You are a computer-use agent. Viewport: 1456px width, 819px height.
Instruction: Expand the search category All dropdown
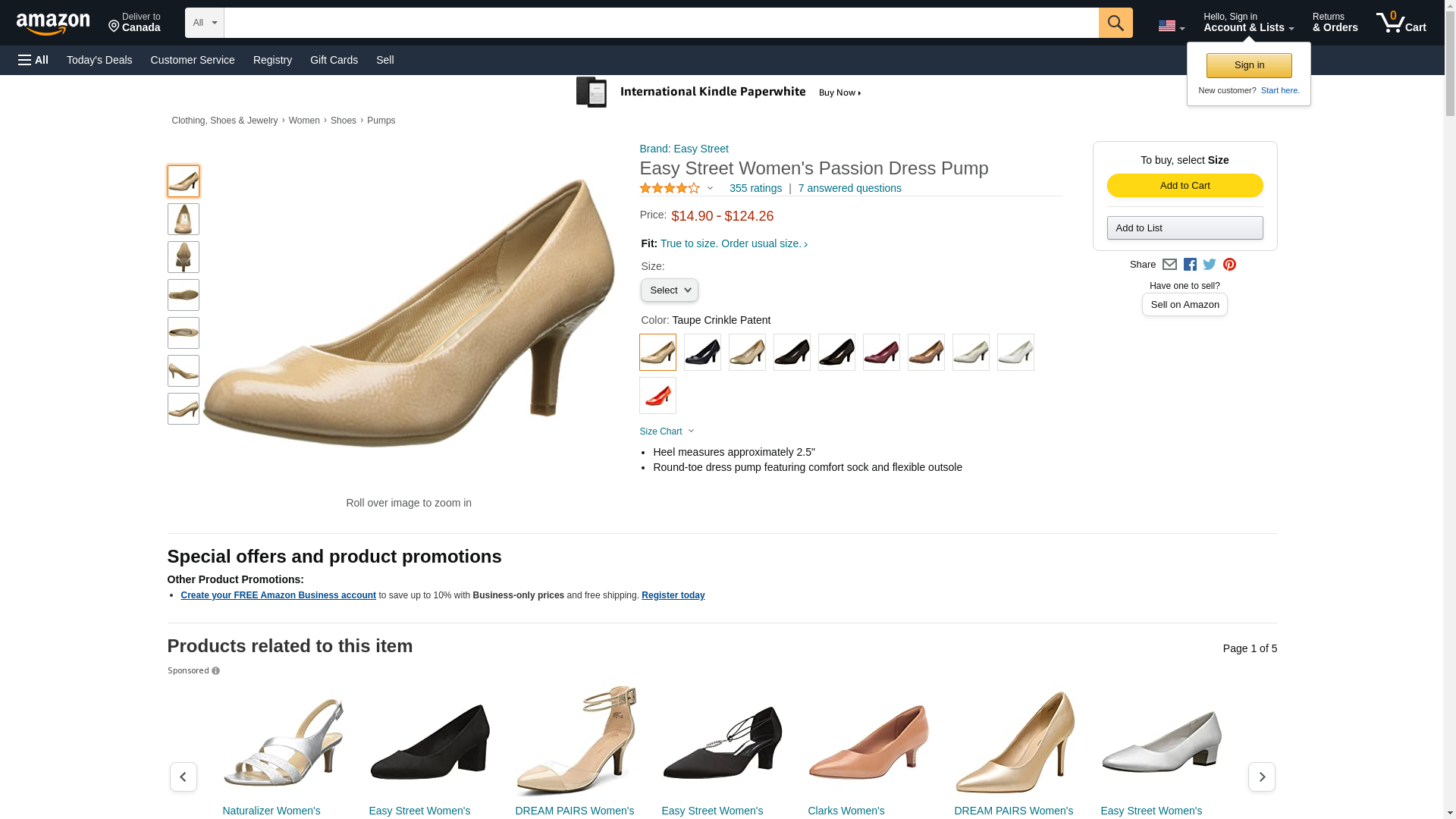pos(205,23)
